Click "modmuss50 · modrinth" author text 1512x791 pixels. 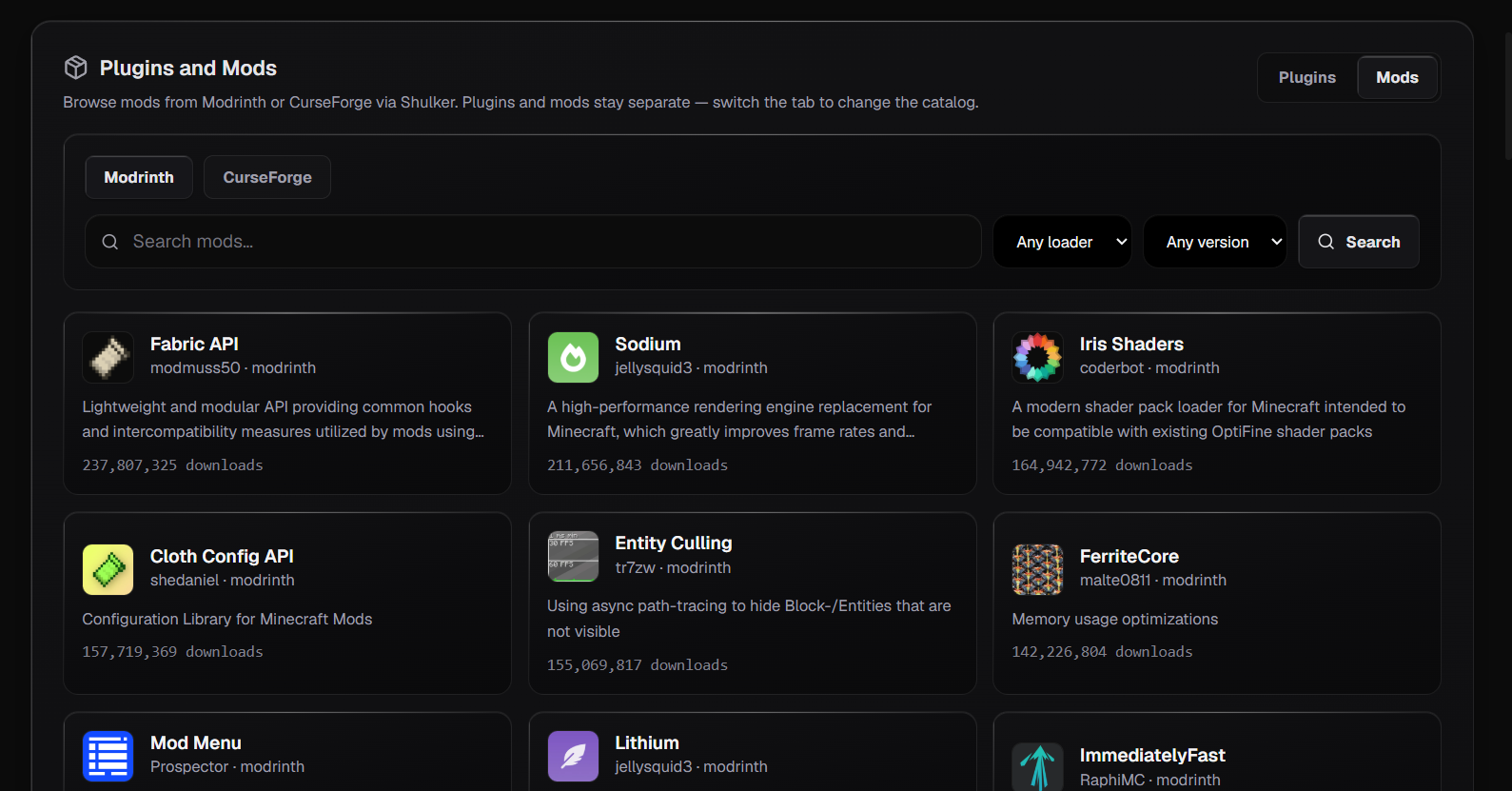(x=233, y=367)
